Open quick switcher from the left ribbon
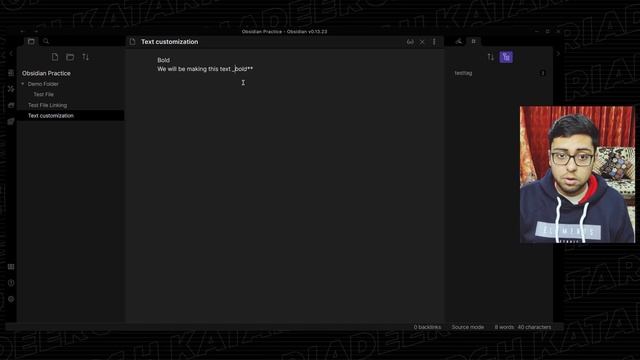640x360 pixels. [11, 73]
